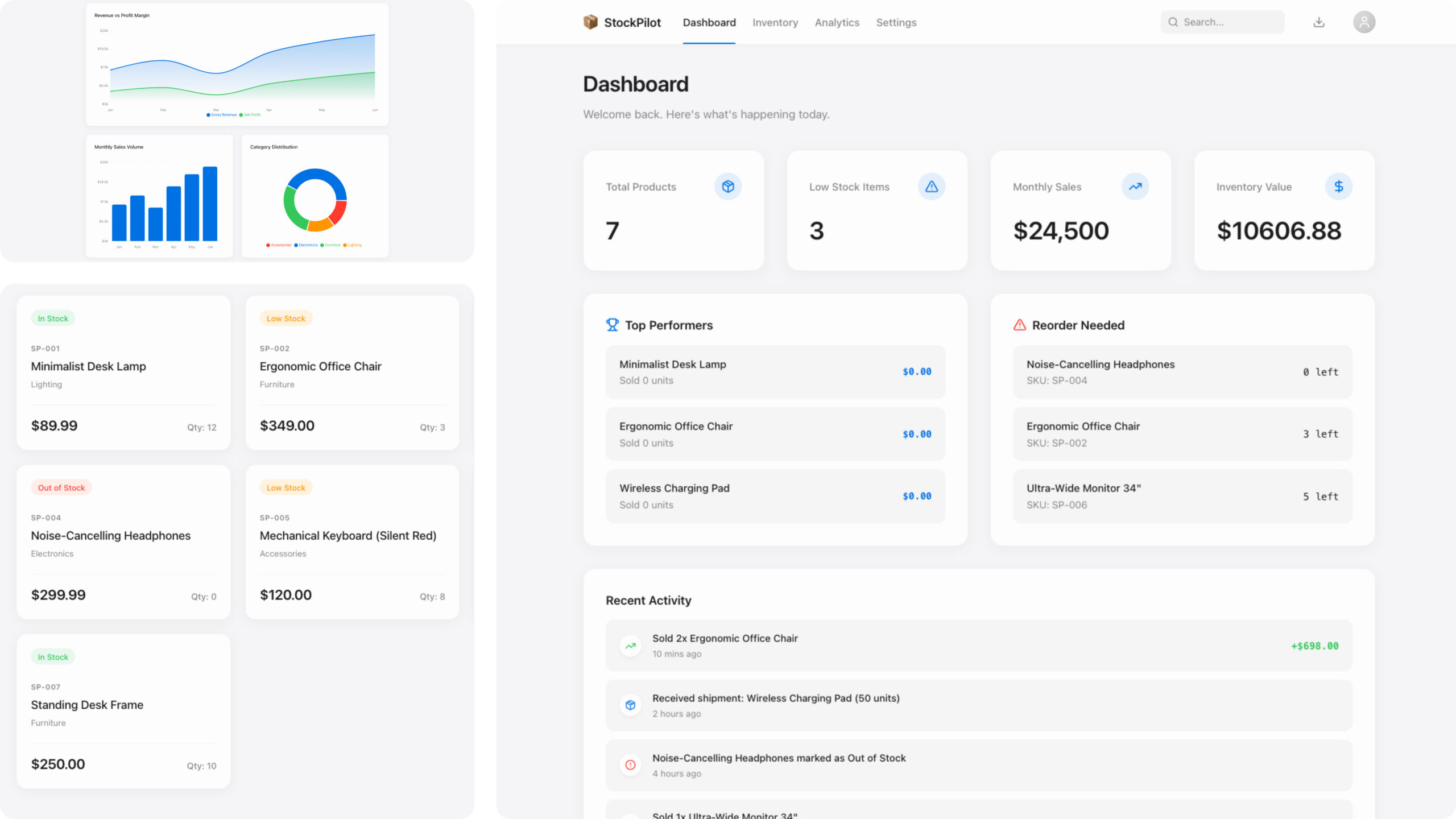Click the Category Distribution donut chart
The height and width of the screenshot is (819, 1456).
(315, 200)
